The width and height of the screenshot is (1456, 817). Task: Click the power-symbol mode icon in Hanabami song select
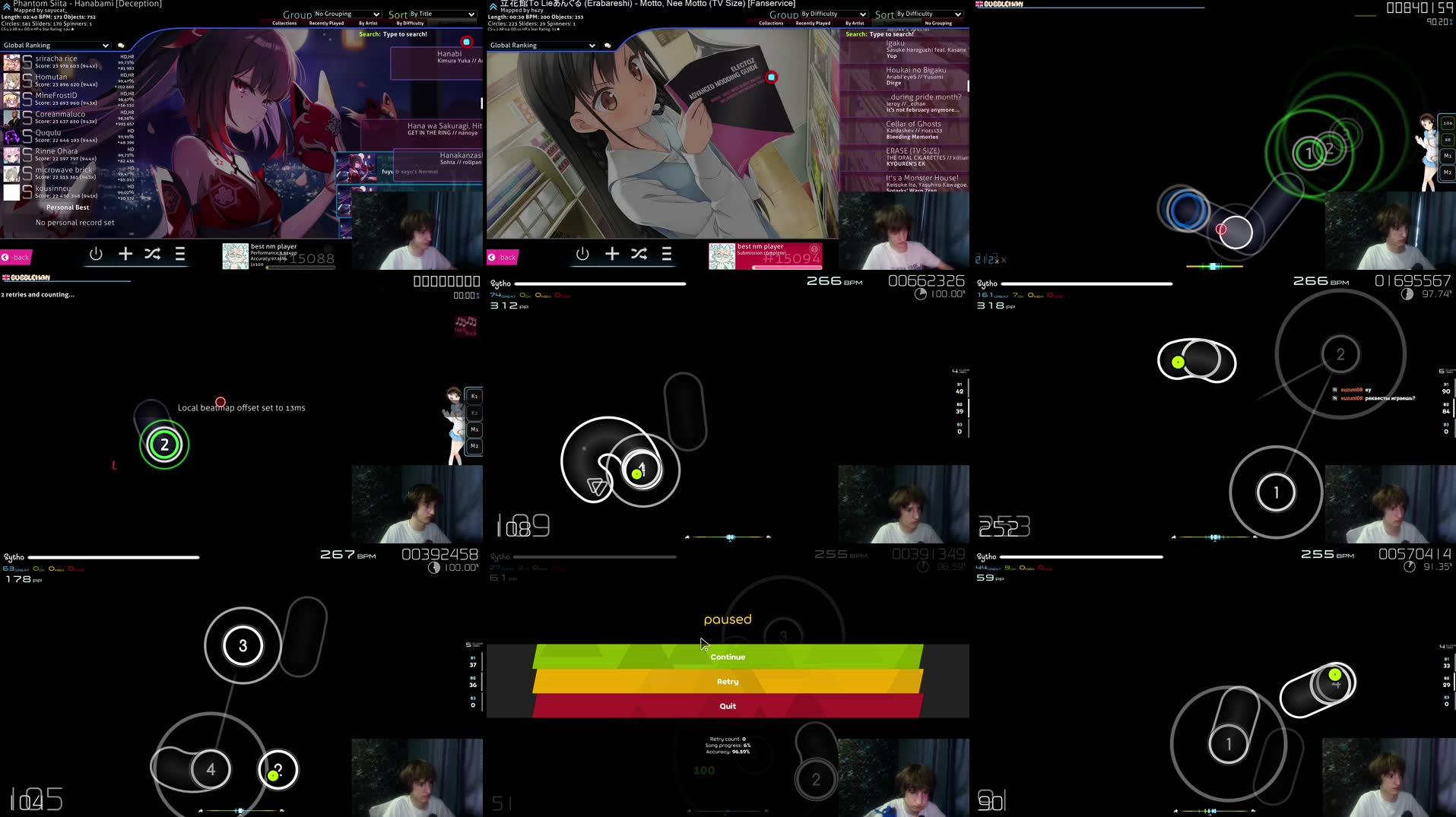click(96, 255)
